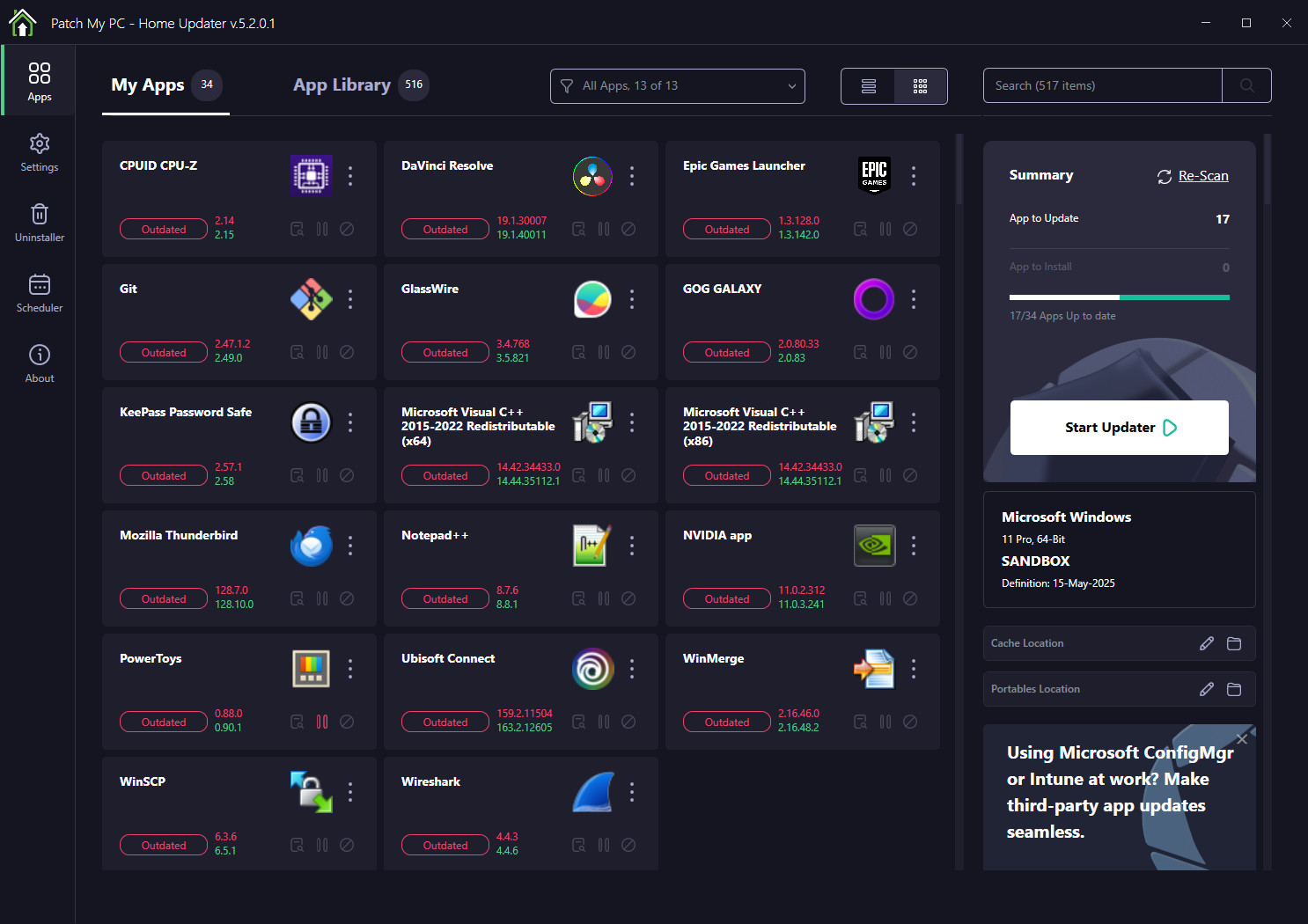Pause updates for Wireshark
Screen dimensions: 1308x924
coord(604,845)
